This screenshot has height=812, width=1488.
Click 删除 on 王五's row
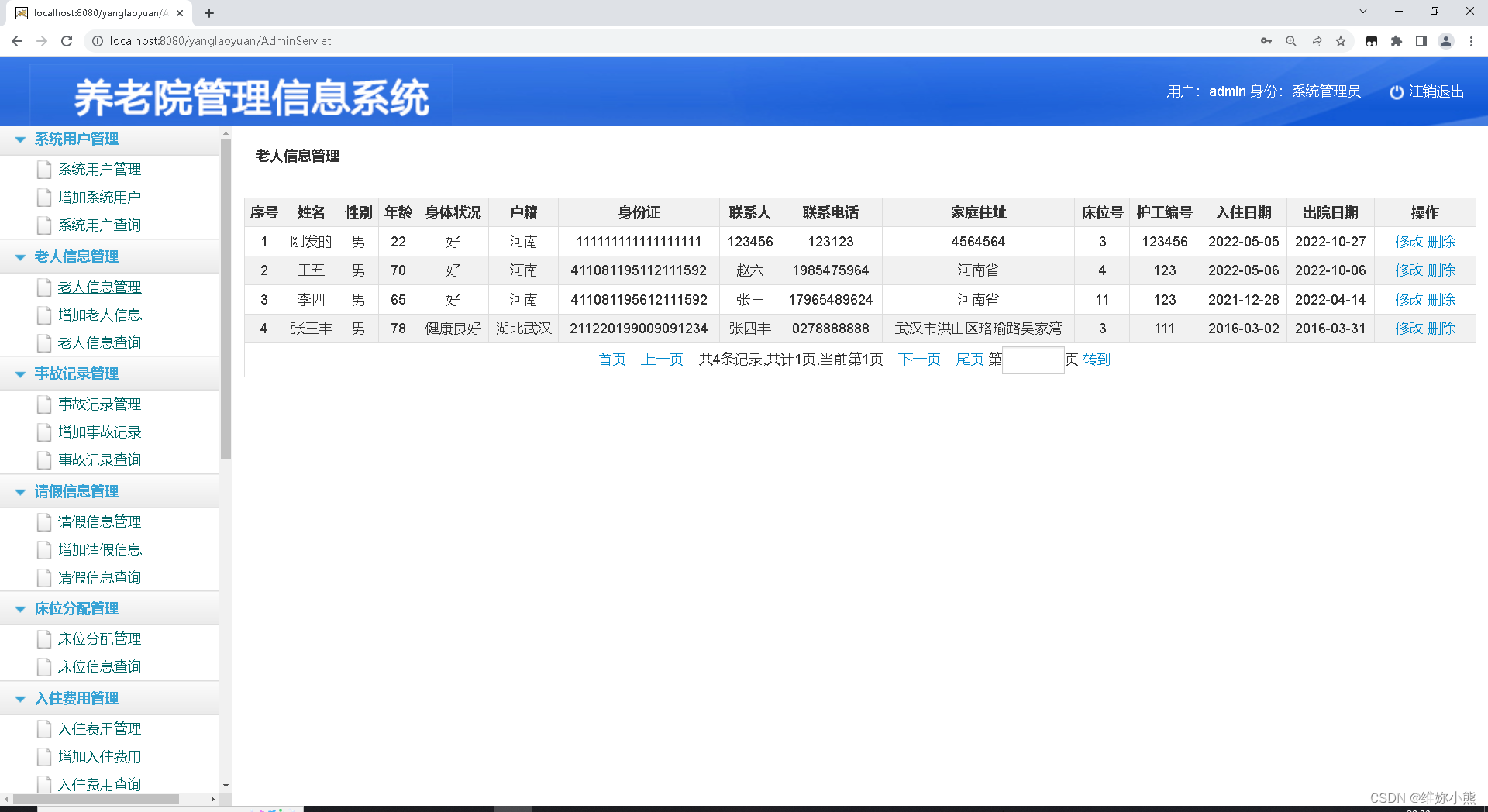pyautogui.click(x=1443, y=270)
